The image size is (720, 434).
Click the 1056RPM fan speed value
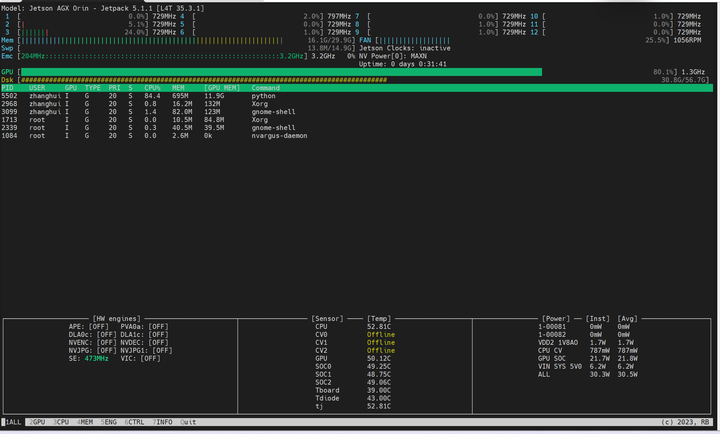(687, 40)
